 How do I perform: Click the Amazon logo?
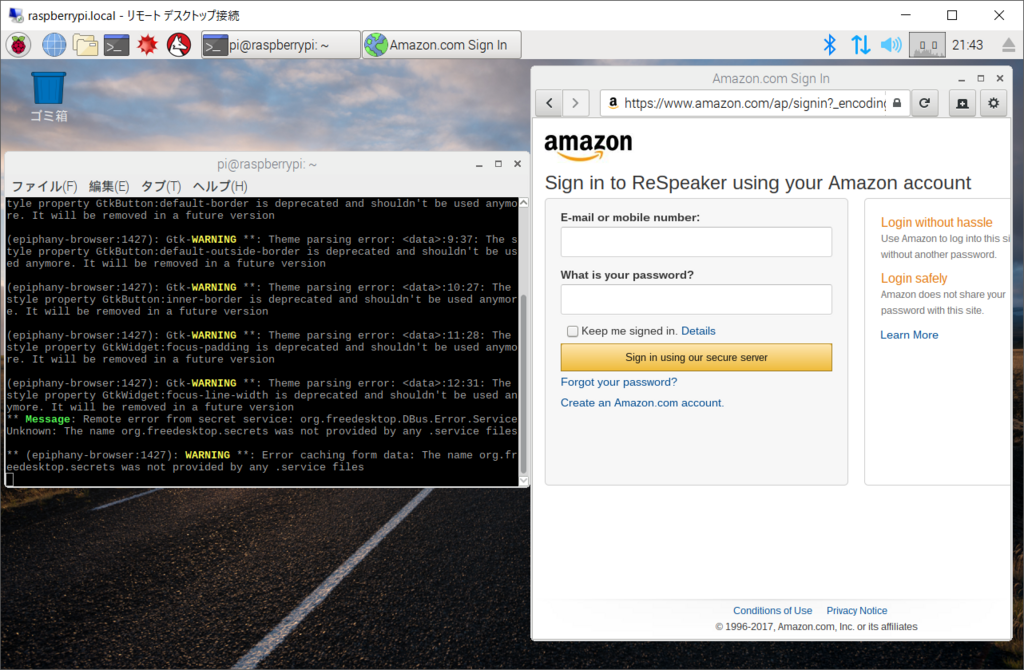click(x=588, y=146)
